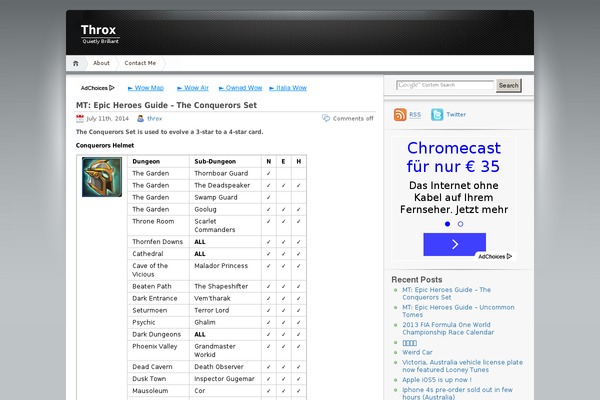The height and width of the screenshot is (400, 600).
Task: Open the RSS feed icon
Action: pos(400,114)
